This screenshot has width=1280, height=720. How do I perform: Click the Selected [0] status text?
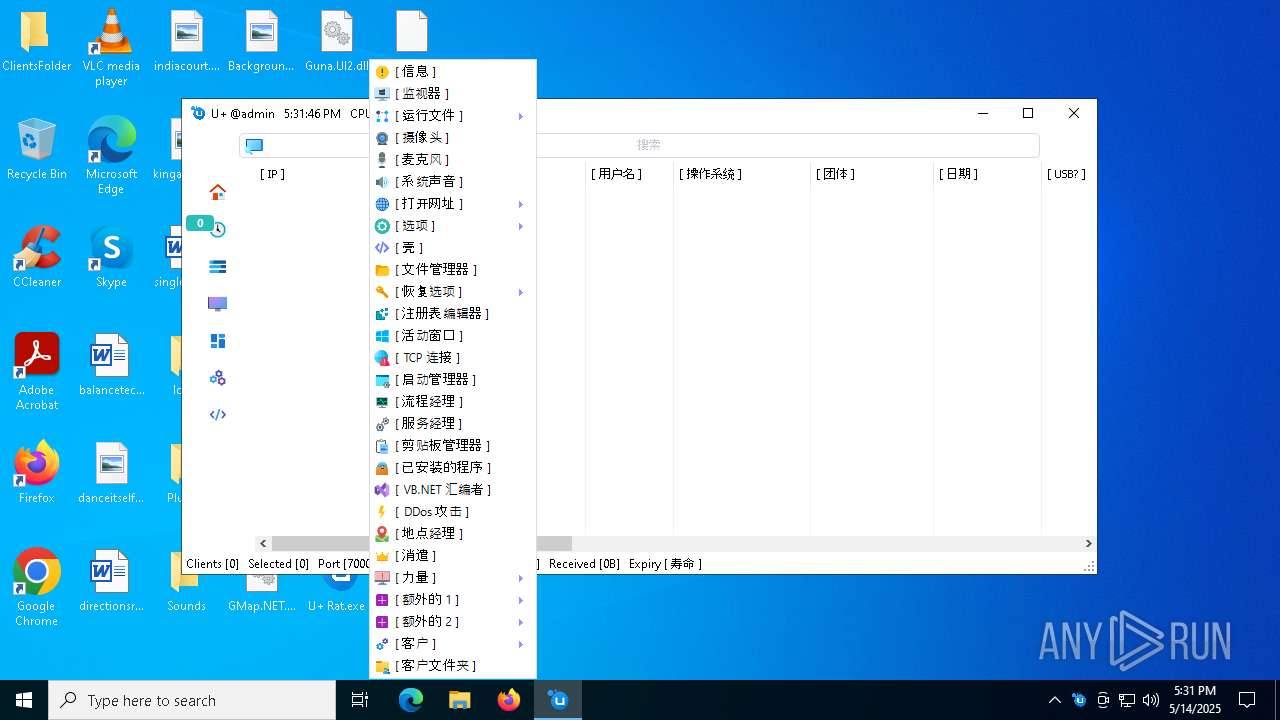click(278, 564)
